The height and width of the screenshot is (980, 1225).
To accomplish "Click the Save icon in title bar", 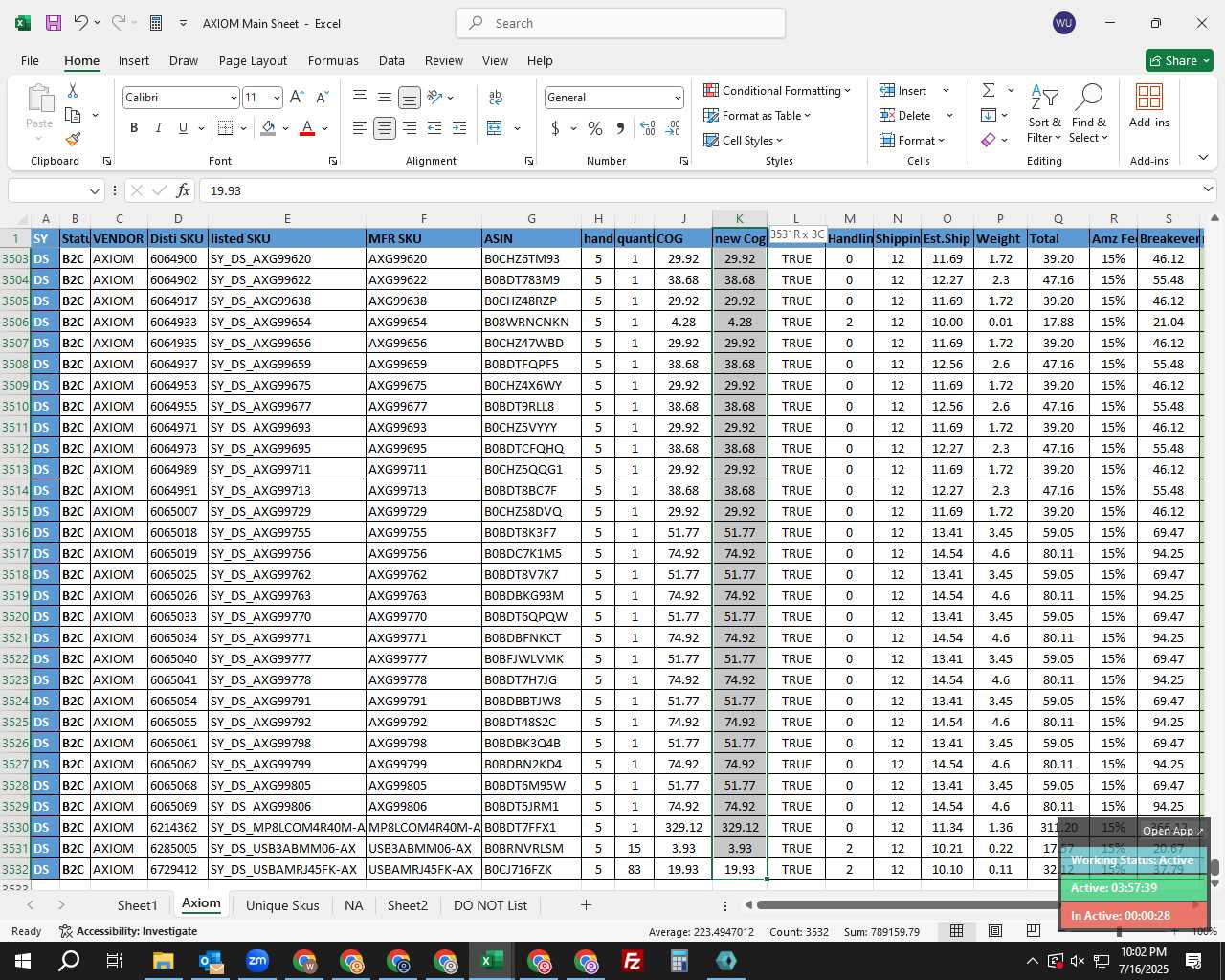I will point(53,23).
